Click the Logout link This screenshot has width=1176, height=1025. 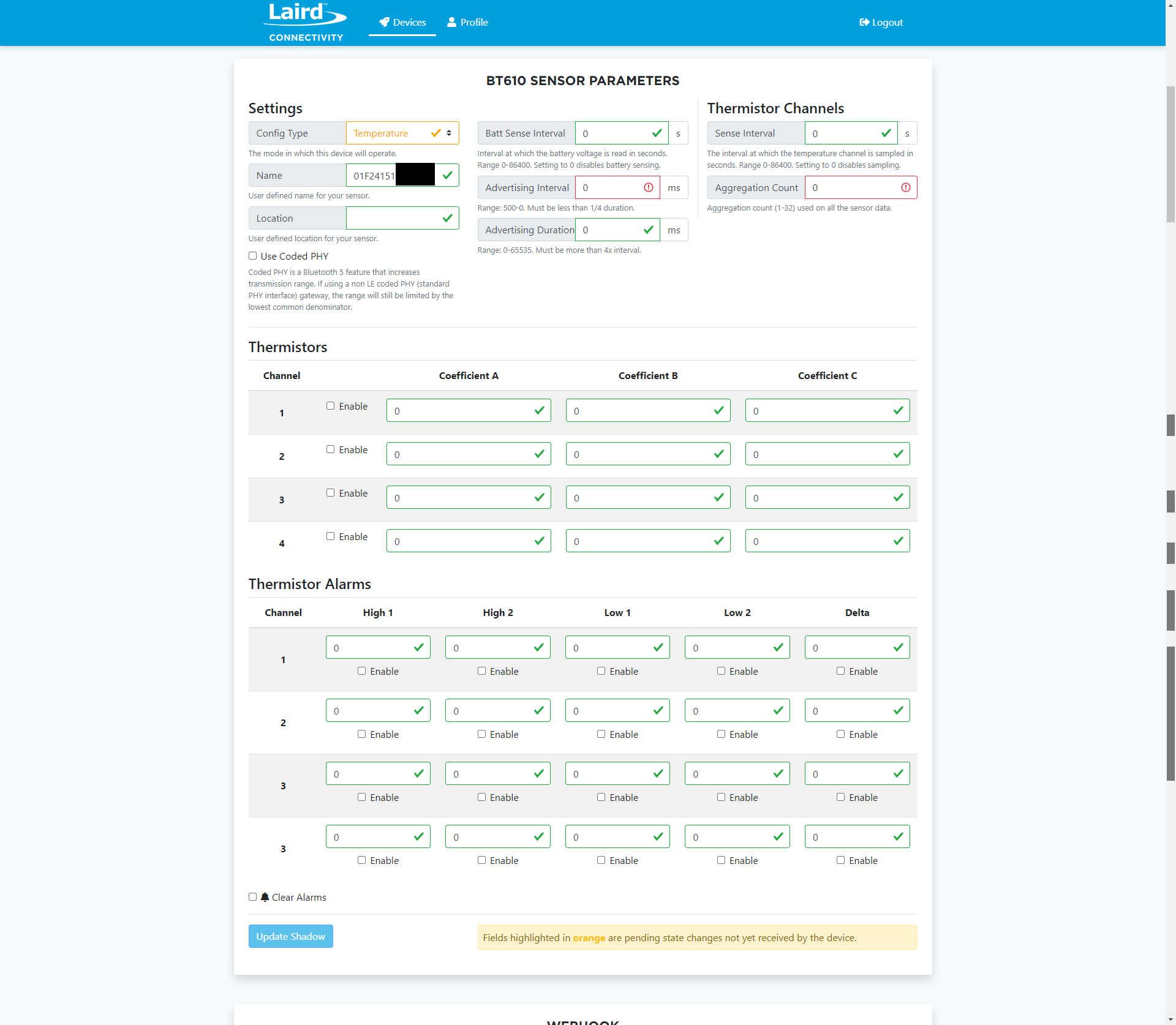tap(887, 22)
